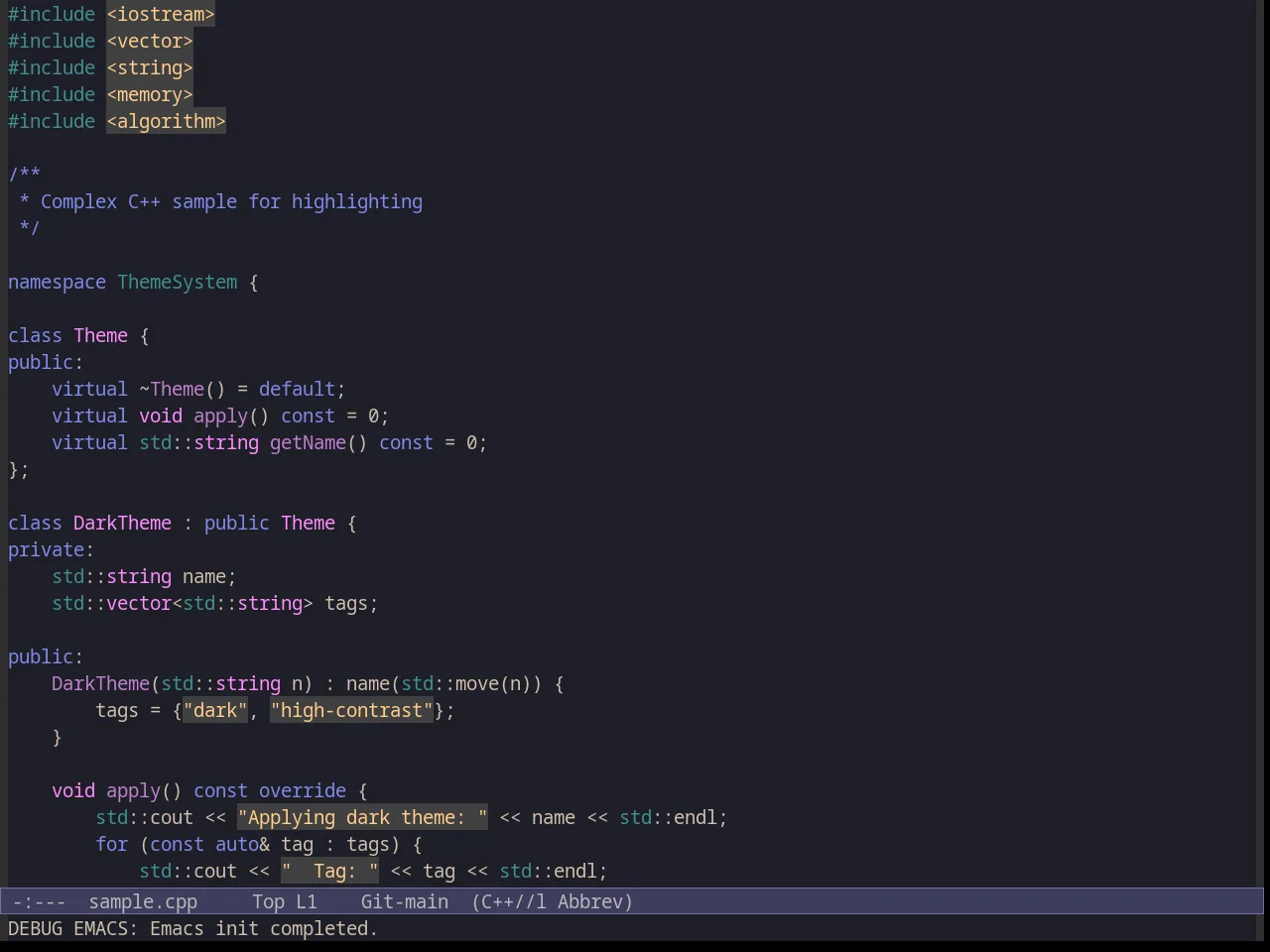
Task: Click the -:--- buffer status indicator
Action: pyautogui.click(x=39, y=901)
